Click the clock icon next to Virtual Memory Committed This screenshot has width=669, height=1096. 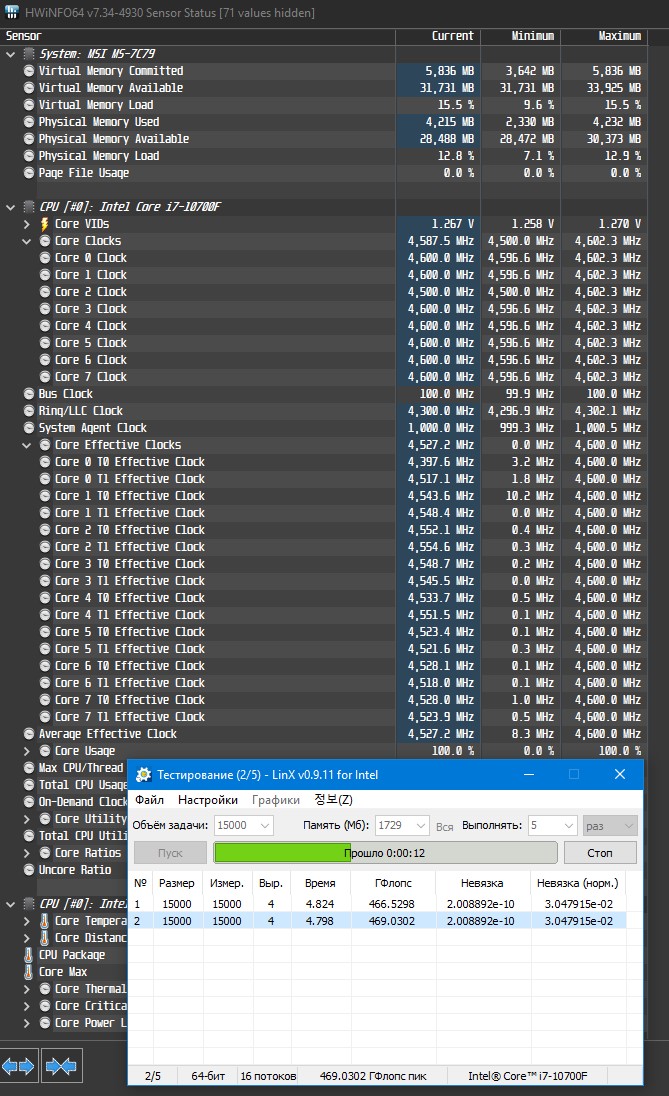(29, 71)
